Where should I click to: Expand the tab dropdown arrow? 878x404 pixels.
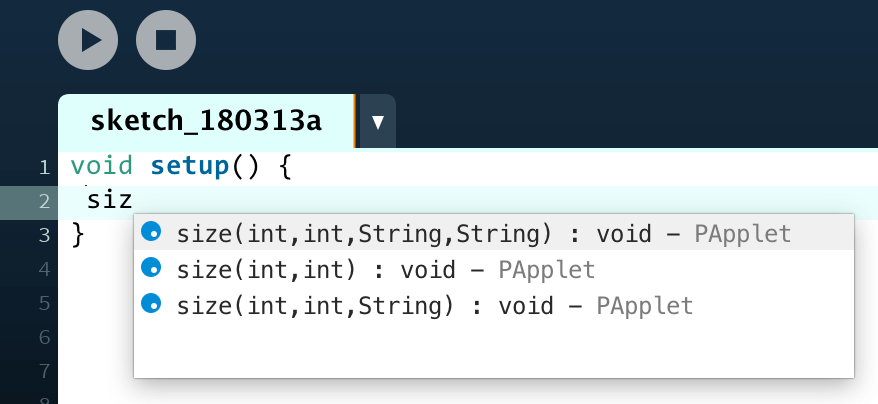pyautogui.click(x=377, y=122)
